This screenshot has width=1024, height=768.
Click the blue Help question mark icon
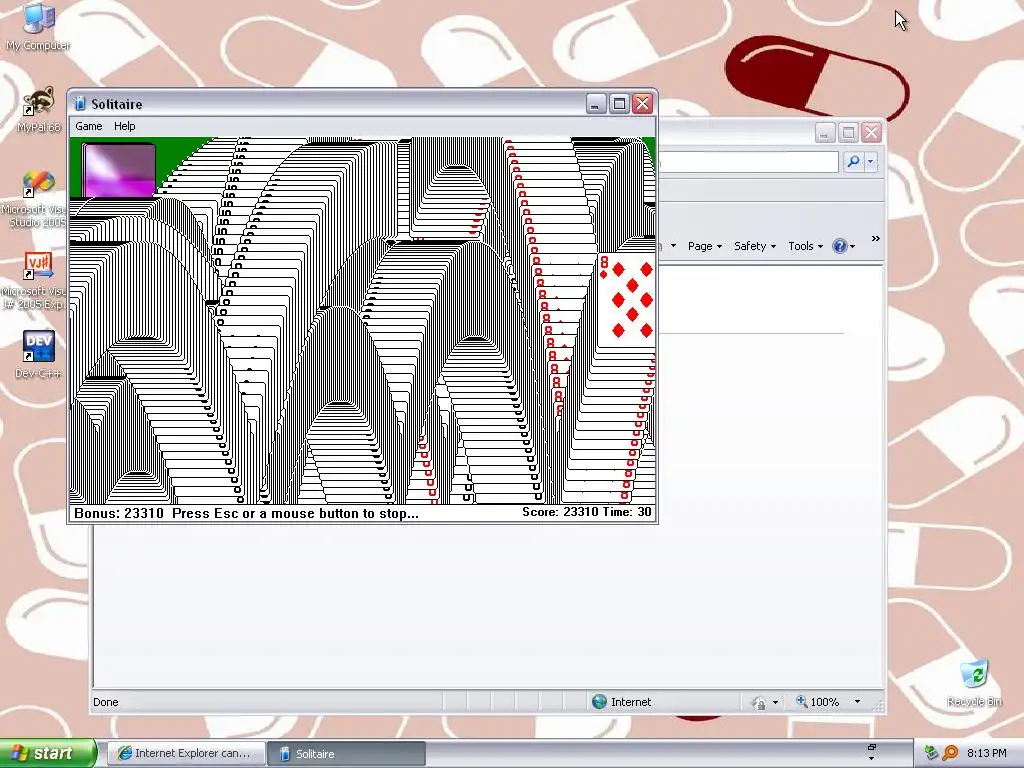pyautogui.click(x=840, y=246)
